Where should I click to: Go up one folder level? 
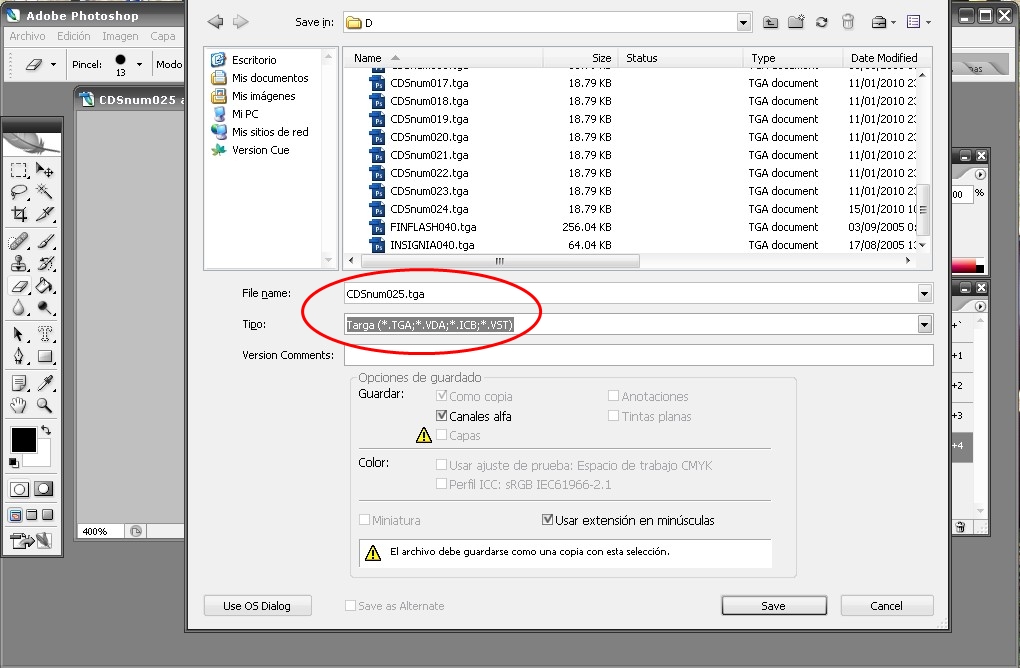pos(770,22)
